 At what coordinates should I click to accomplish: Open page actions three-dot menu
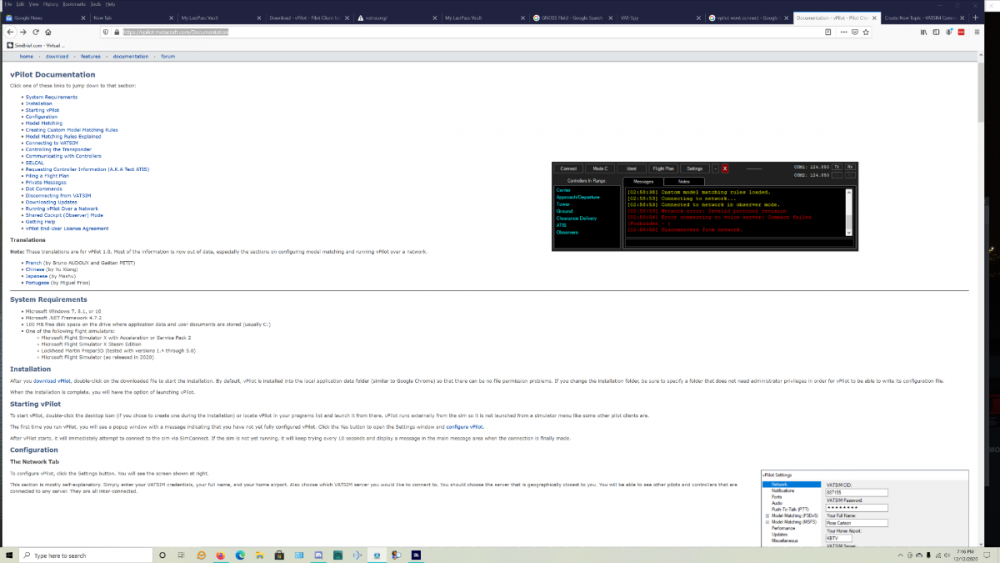coord(844,32)
